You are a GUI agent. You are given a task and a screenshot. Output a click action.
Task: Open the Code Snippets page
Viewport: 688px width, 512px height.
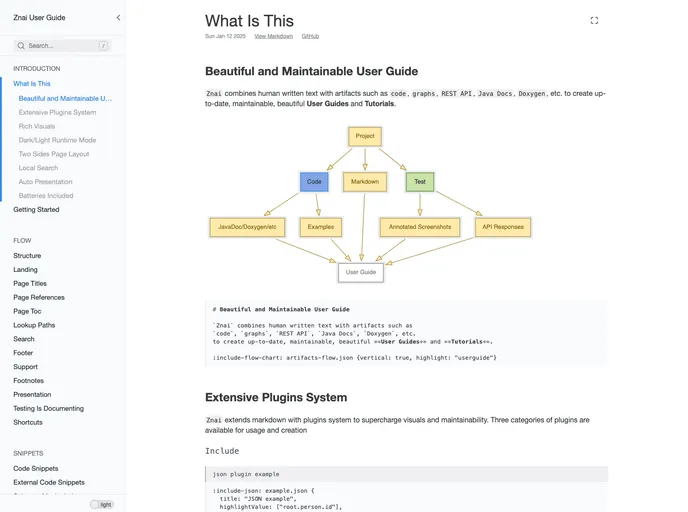pos(35,468)
